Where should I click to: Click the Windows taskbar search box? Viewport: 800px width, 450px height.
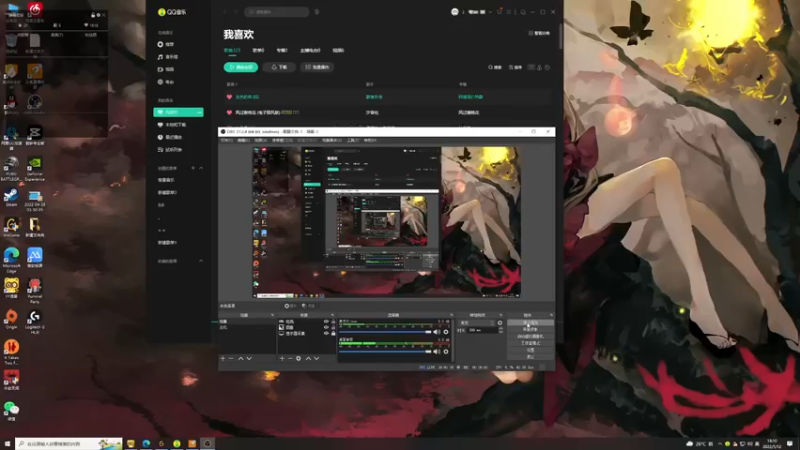[x=68, y=444]
